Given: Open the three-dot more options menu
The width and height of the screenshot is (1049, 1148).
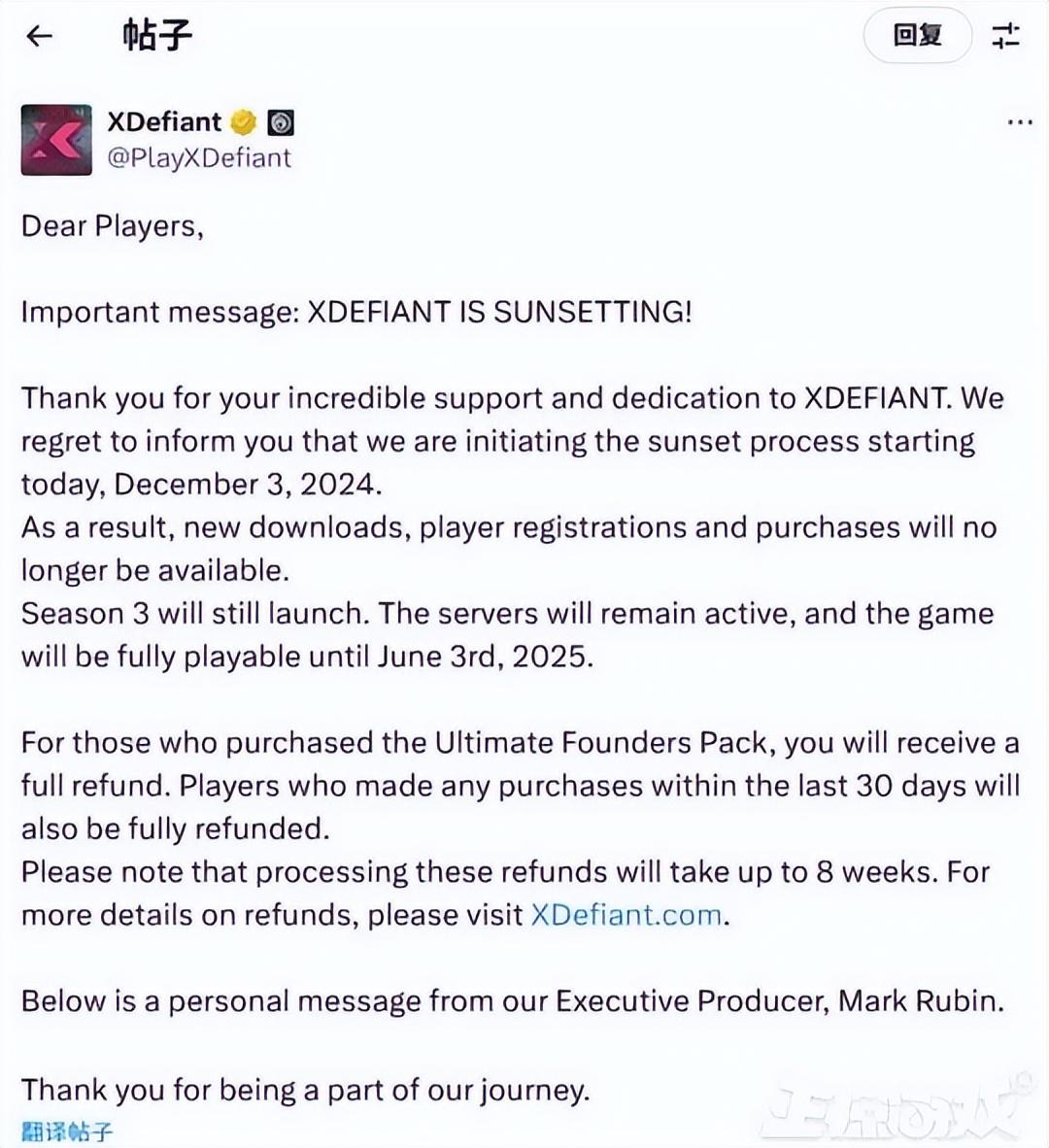Looking at the screenshot, I should coord(1019,122).
